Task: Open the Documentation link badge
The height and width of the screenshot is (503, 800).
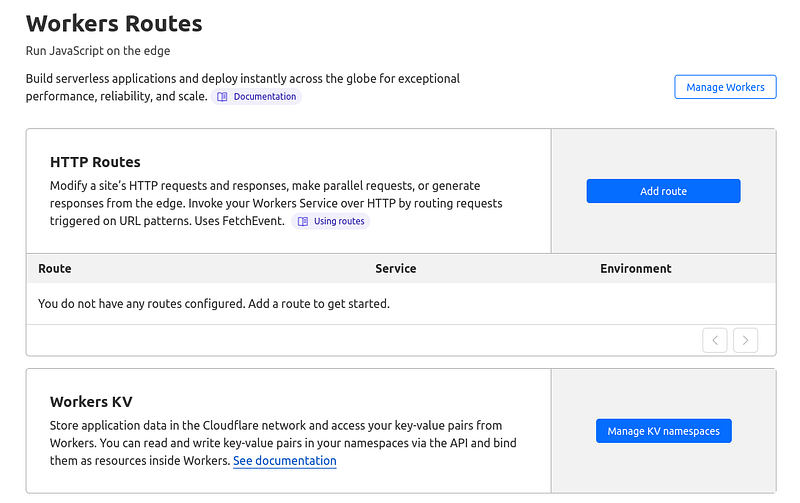Action: pos(256,96)
